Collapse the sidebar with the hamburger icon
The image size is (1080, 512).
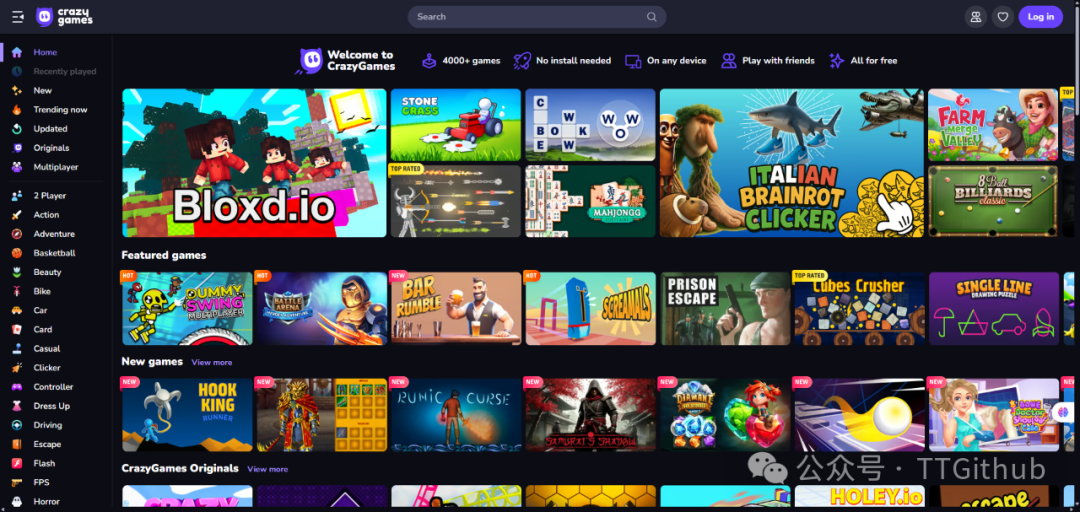tap(18, 17)
